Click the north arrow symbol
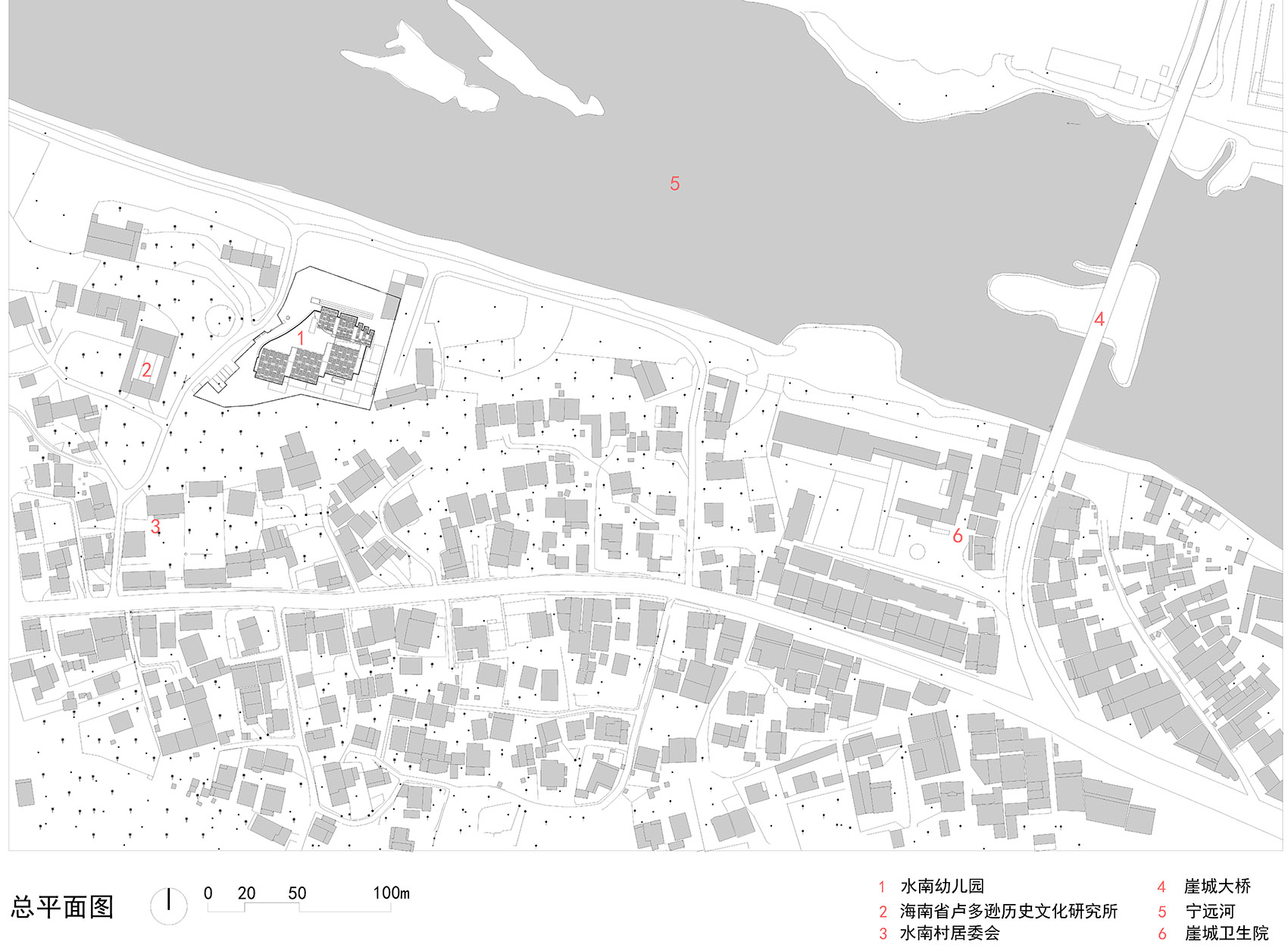 (168, 906)
